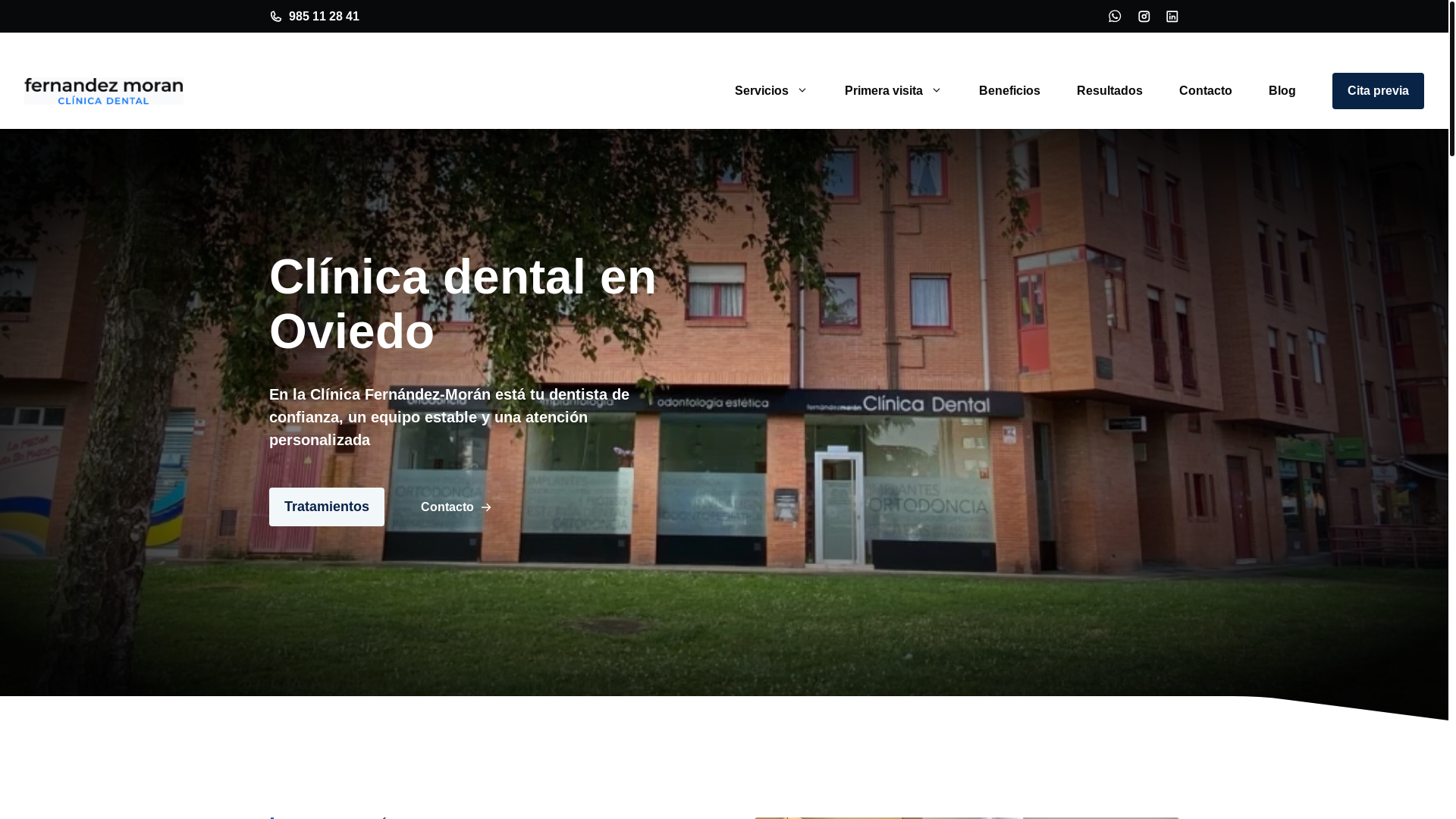Viewport: 1456px width, 819px height.
Task: Click the Cita previa button
Action: [x=1378, y=91]
